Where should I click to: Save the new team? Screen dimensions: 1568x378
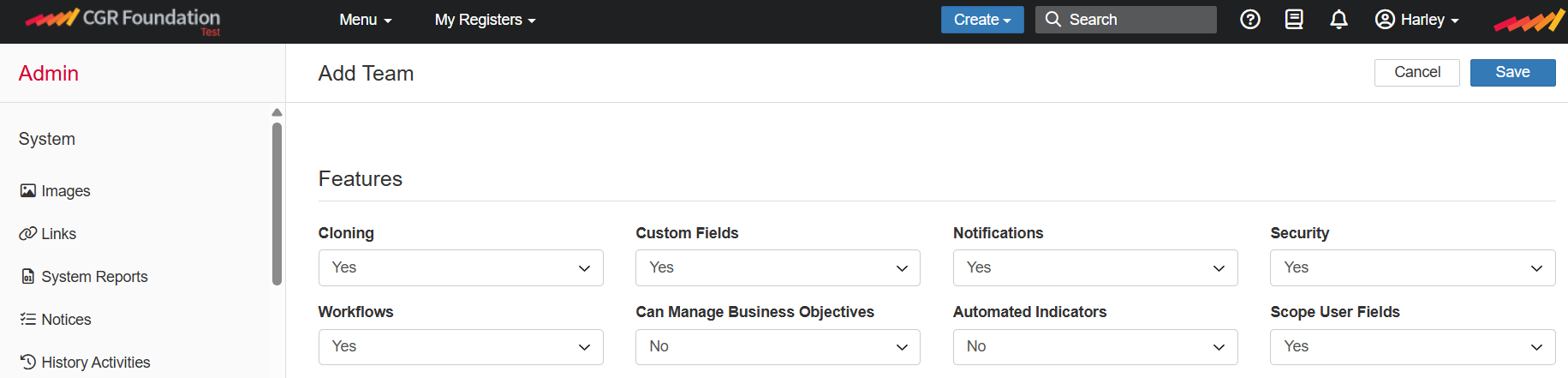1512,73
